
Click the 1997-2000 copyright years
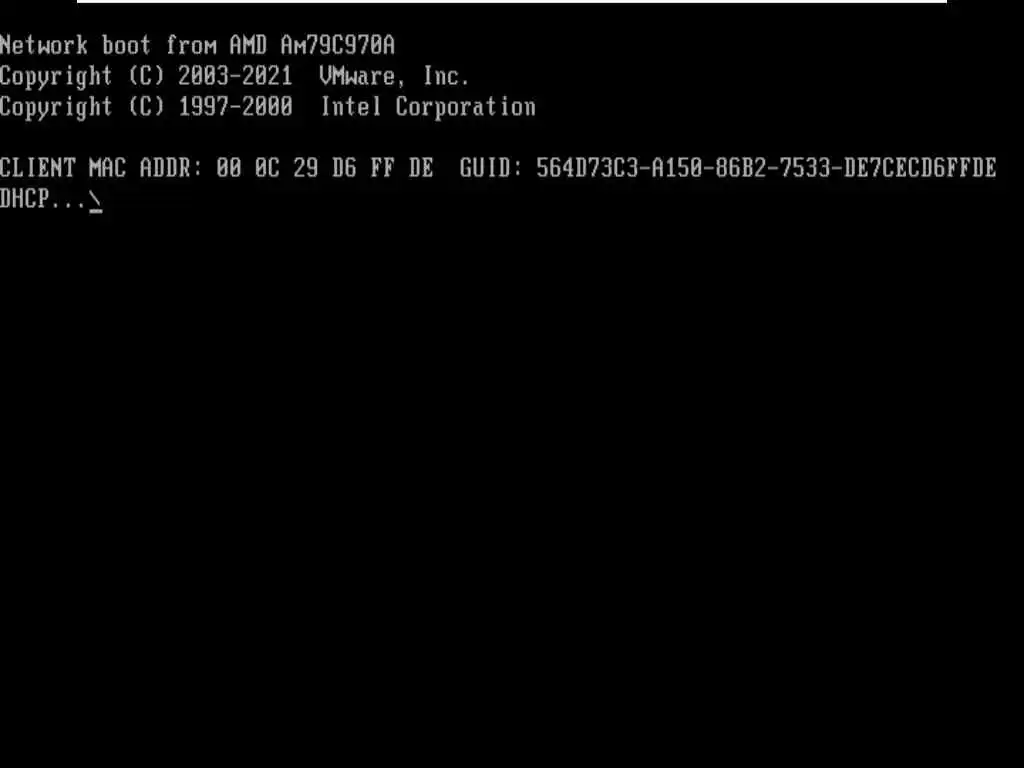pos(235,107)
